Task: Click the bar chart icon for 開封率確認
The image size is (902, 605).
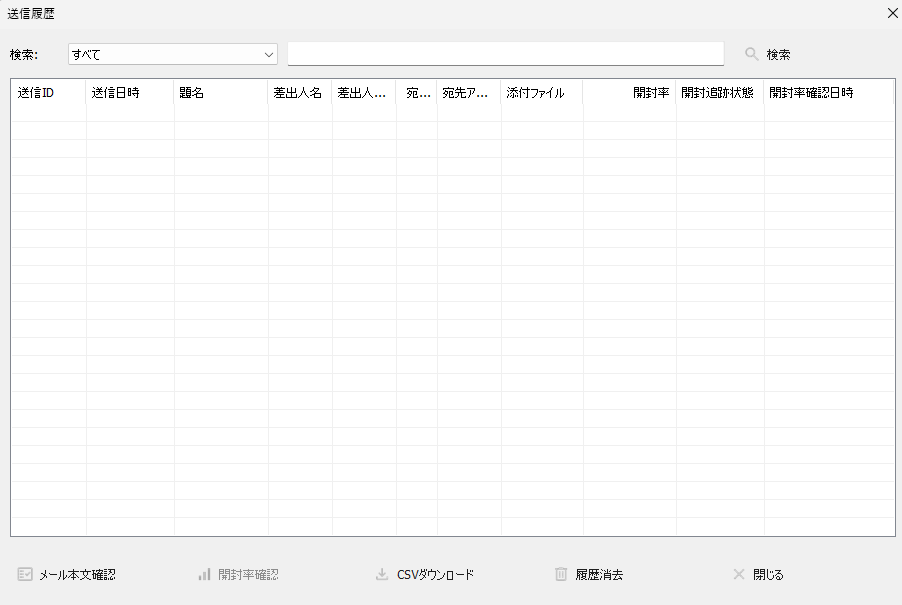Action: pos(204,574)
